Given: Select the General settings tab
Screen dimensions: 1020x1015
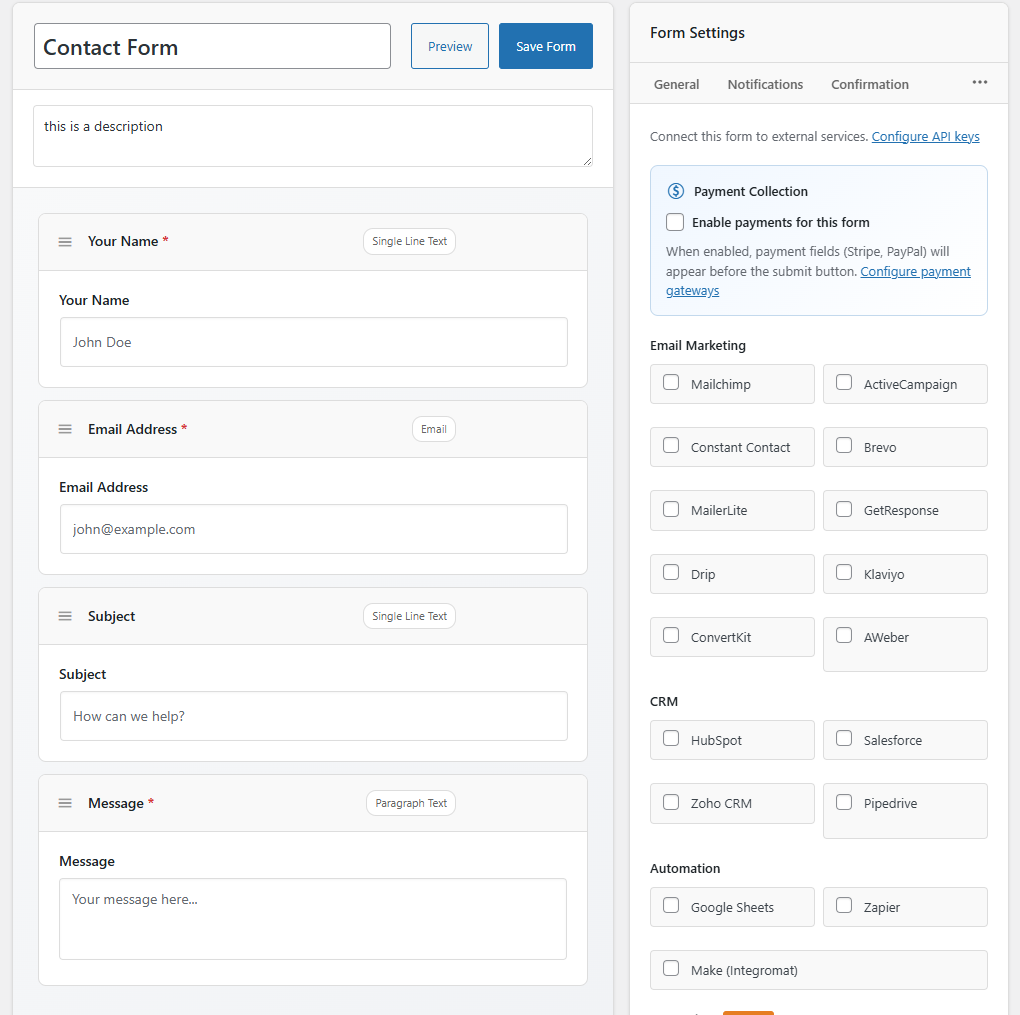Looking at the screenshot, I should click(676, 84).
